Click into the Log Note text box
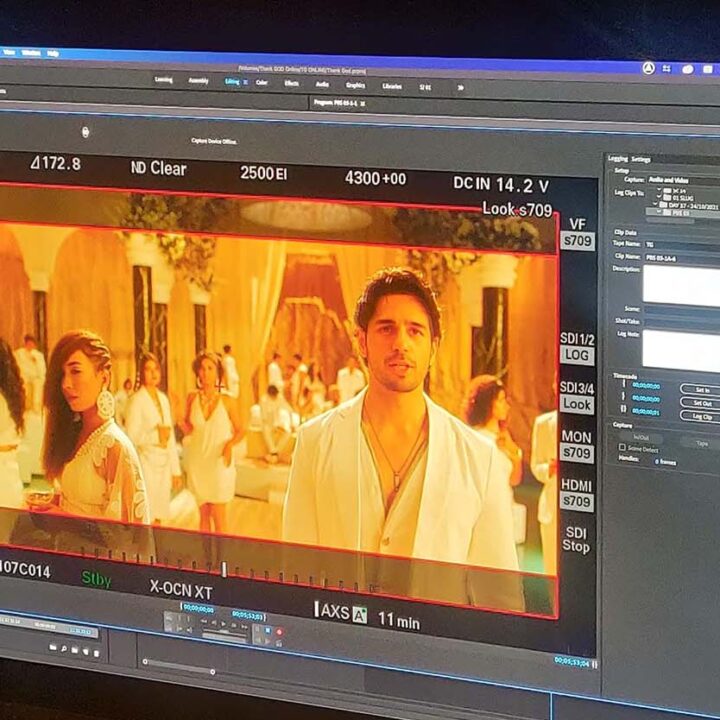This screenshot has width=720, height=720. click(681, 350)
